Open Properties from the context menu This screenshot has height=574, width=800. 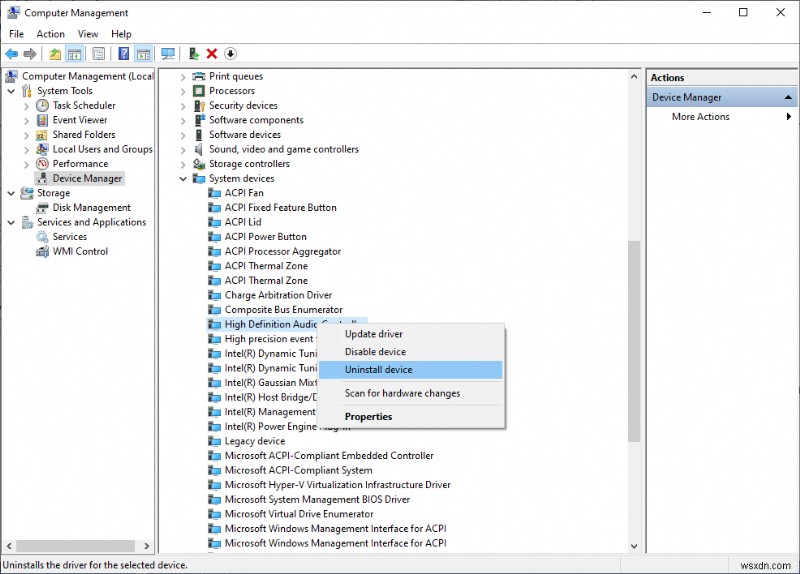[411, 416]
